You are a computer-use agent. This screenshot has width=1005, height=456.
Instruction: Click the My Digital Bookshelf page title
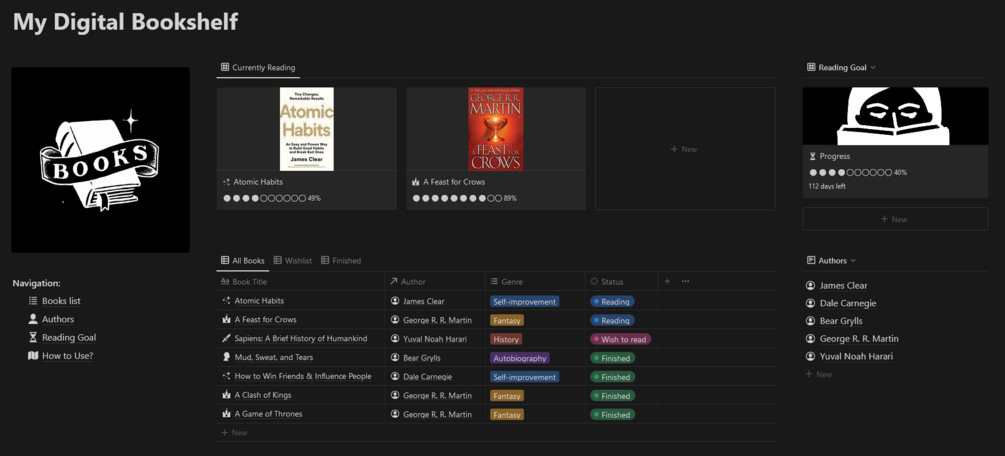pos(126,22)
